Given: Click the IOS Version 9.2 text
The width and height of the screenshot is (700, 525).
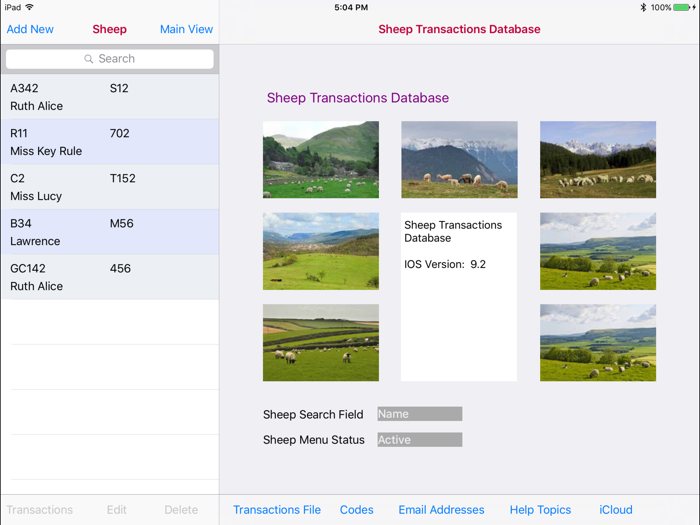Looking at the screenshot, I should coord(445,264).
